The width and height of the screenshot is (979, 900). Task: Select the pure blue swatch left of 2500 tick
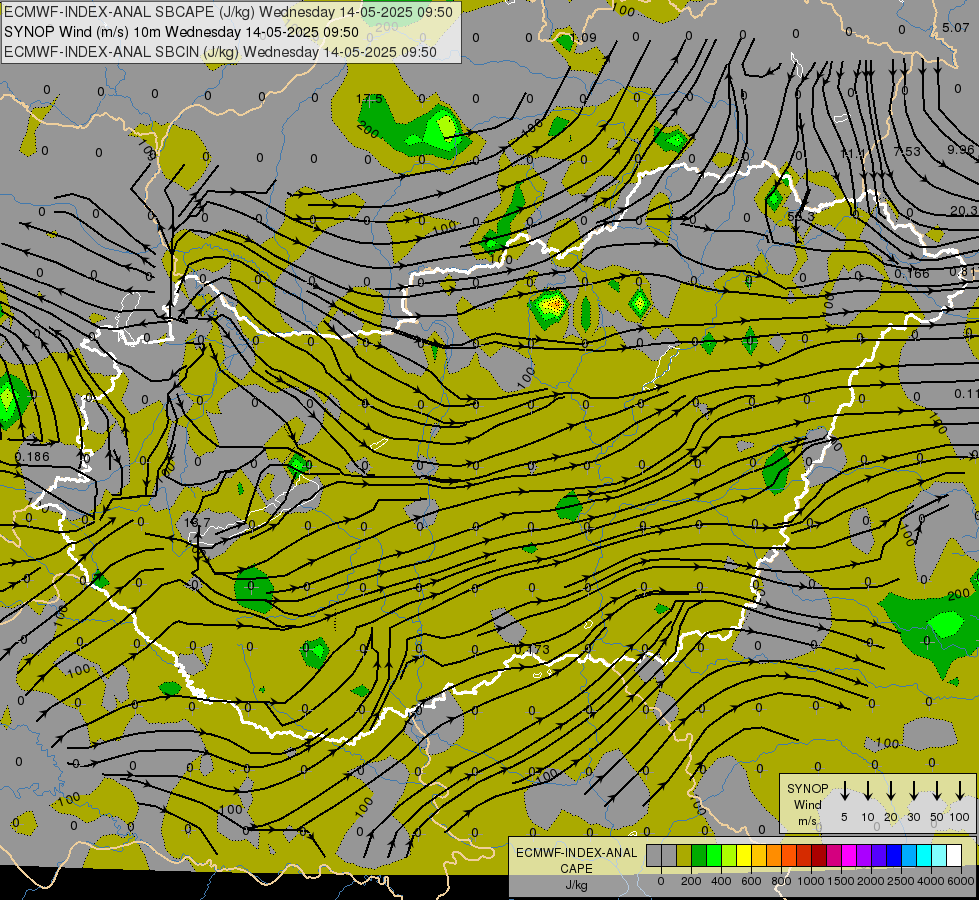point(893,855)
